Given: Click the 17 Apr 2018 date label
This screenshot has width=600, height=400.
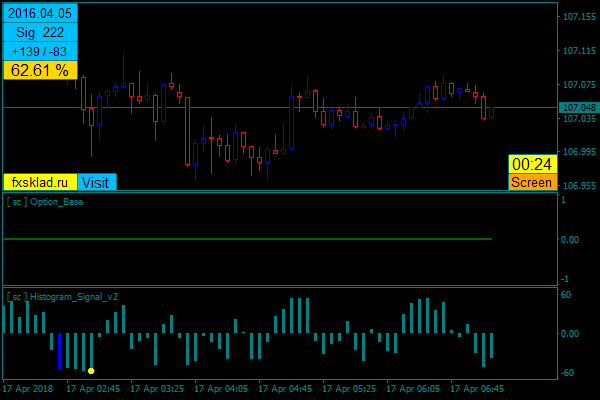Looking at the screenshot, I should tap(28, 389).
